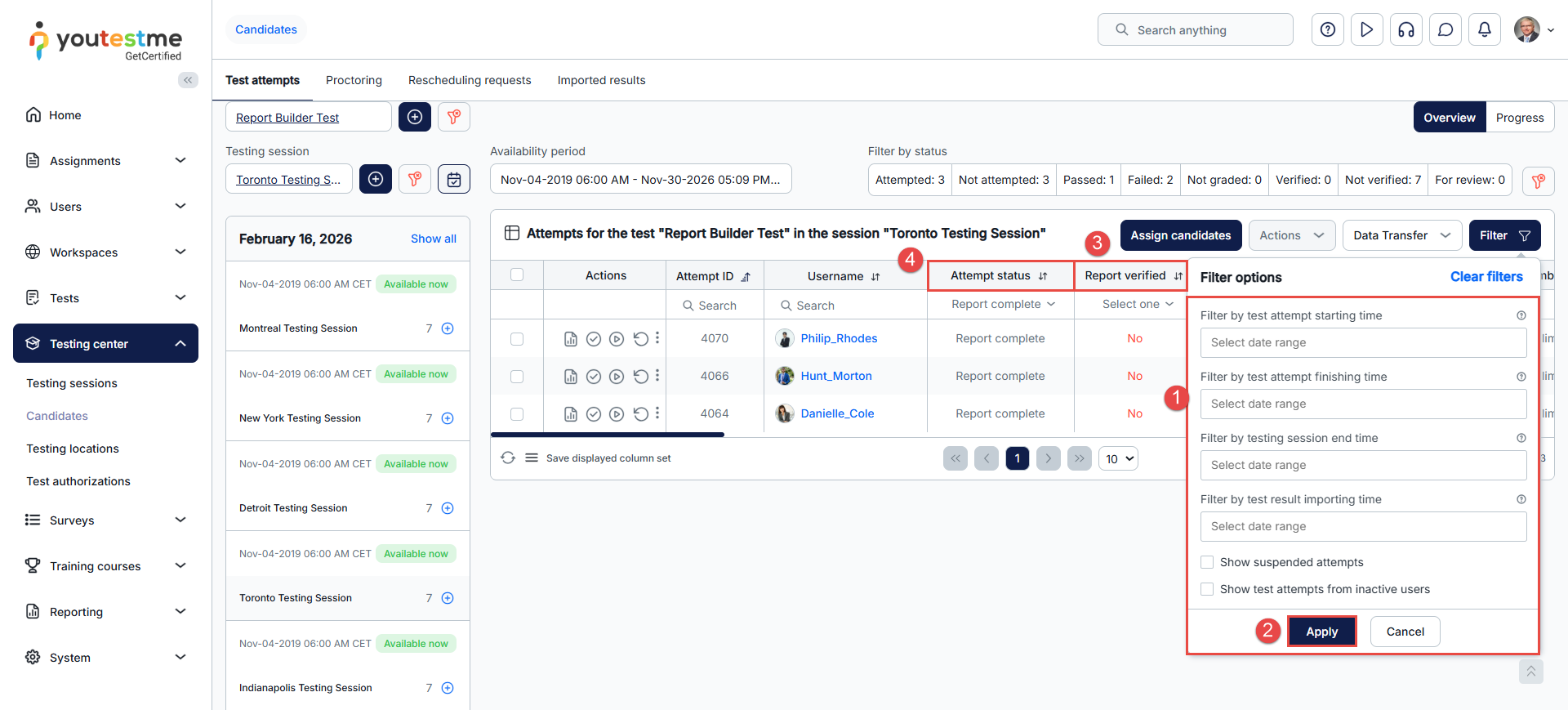Enable Show suspended attempts checkbox
1568x710 pixels.
coord(1207,562)
